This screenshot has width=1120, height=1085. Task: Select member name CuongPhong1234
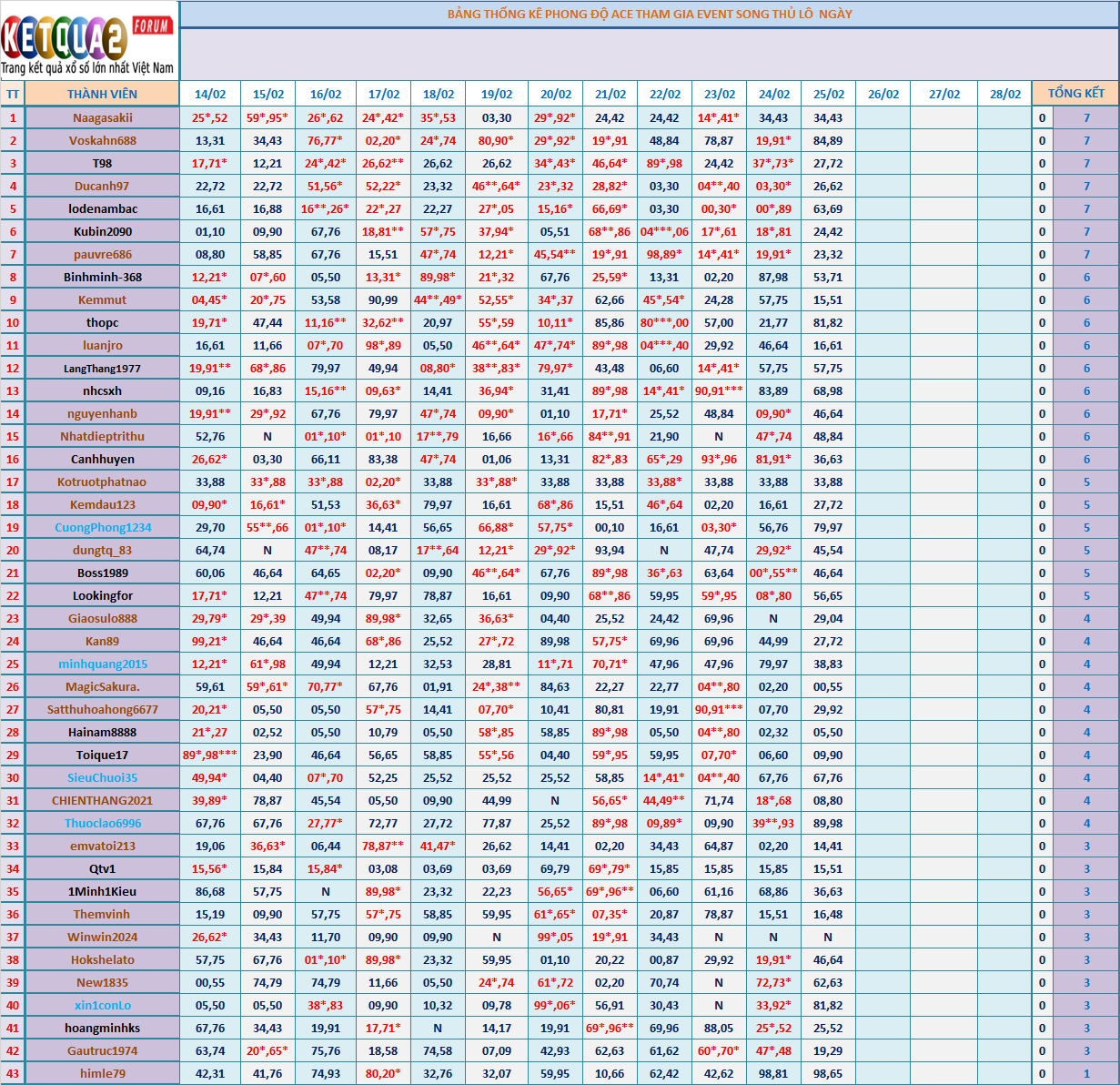pyautogui.click(x=103, y=527)
